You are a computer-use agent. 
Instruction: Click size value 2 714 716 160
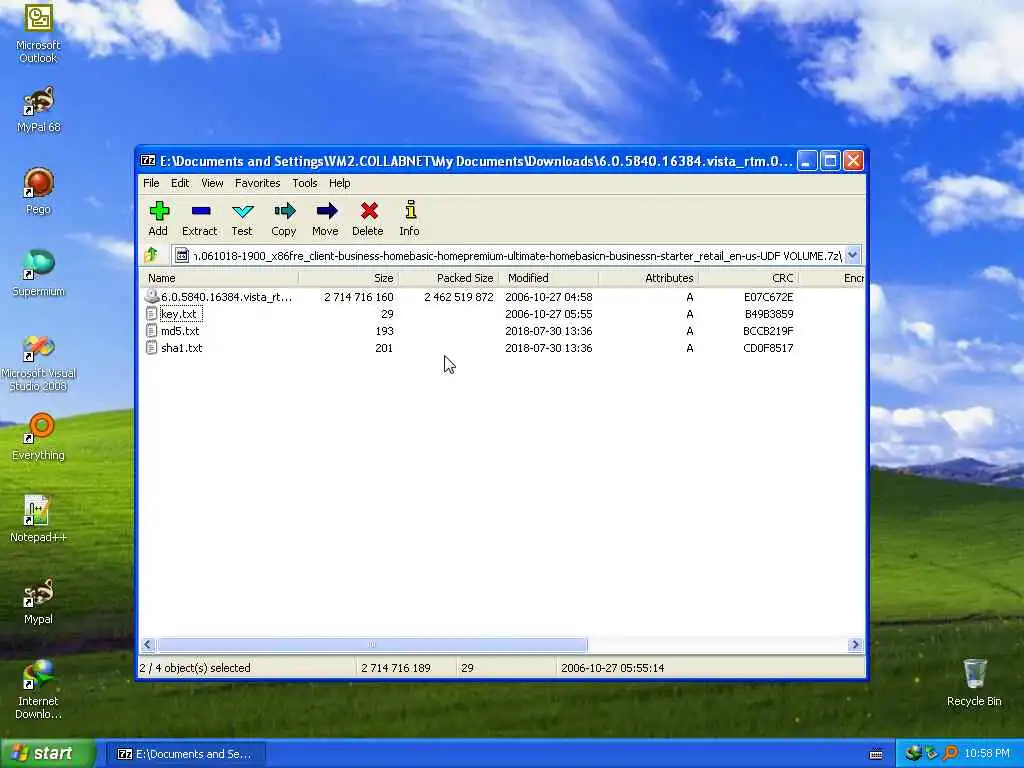pyautogui.click(x=359, y=297)
